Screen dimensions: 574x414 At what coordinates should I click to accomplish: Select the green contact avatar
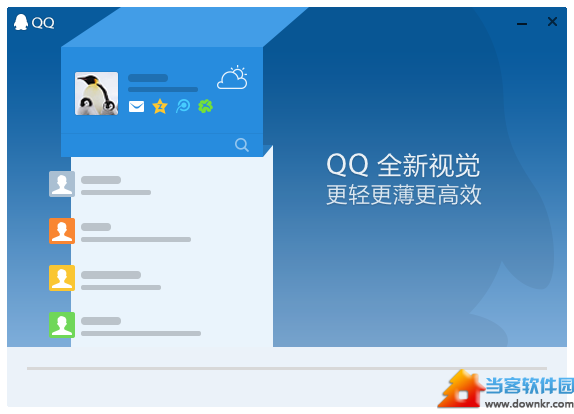(62, 325)
